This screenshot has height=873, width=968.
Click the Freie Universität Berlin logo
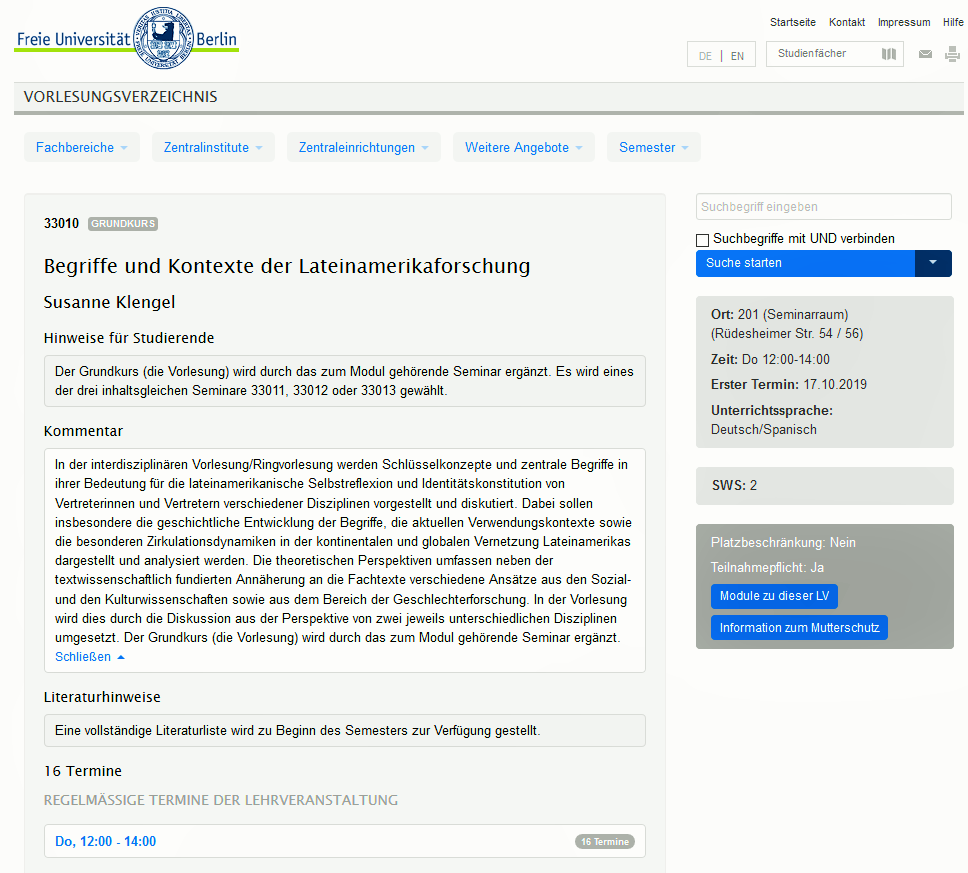coord(127,38)
